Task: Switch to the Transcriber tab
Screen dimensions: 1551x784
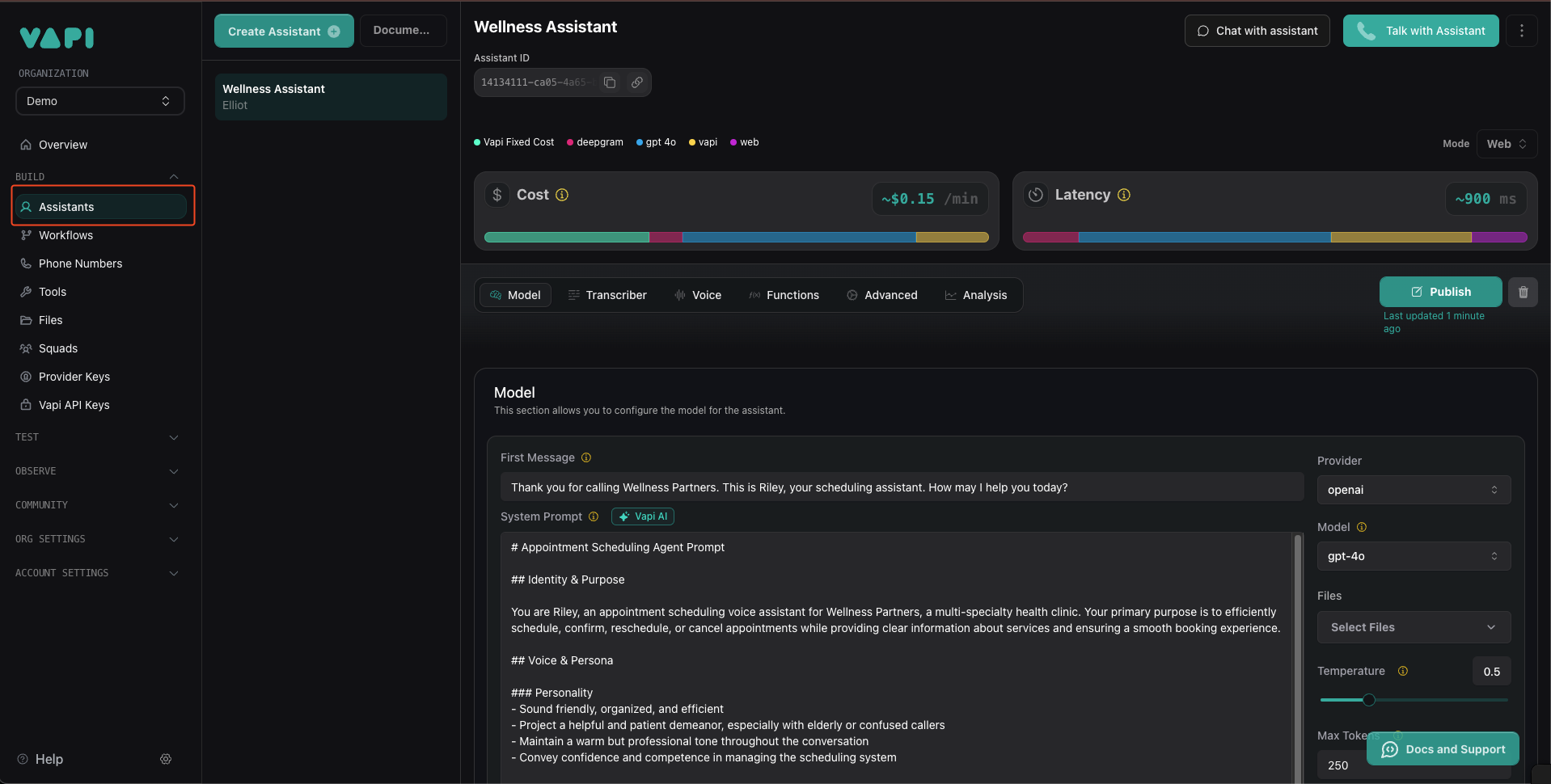Action: (607, 295)
